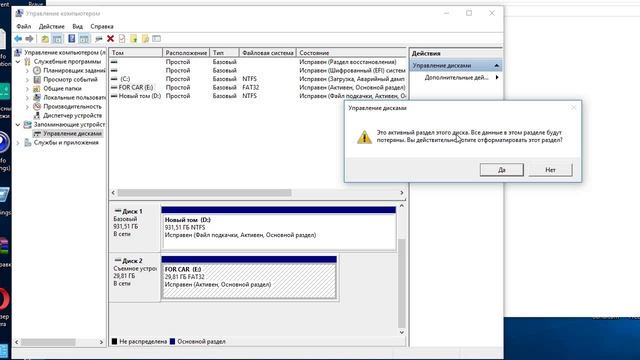Select the Запоминающие устройства tree node
This screenshot has width=640, height=360.
point(69,124)
